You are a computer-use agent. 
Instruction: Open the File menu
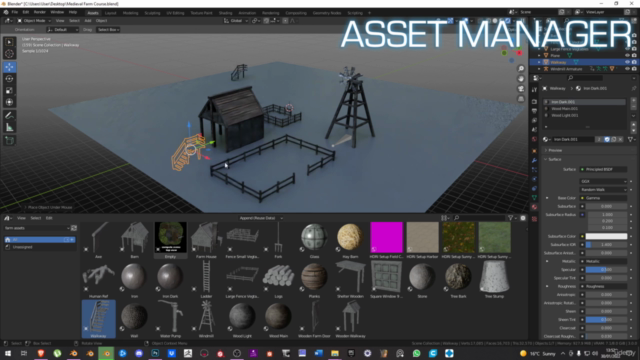[15, 12]
